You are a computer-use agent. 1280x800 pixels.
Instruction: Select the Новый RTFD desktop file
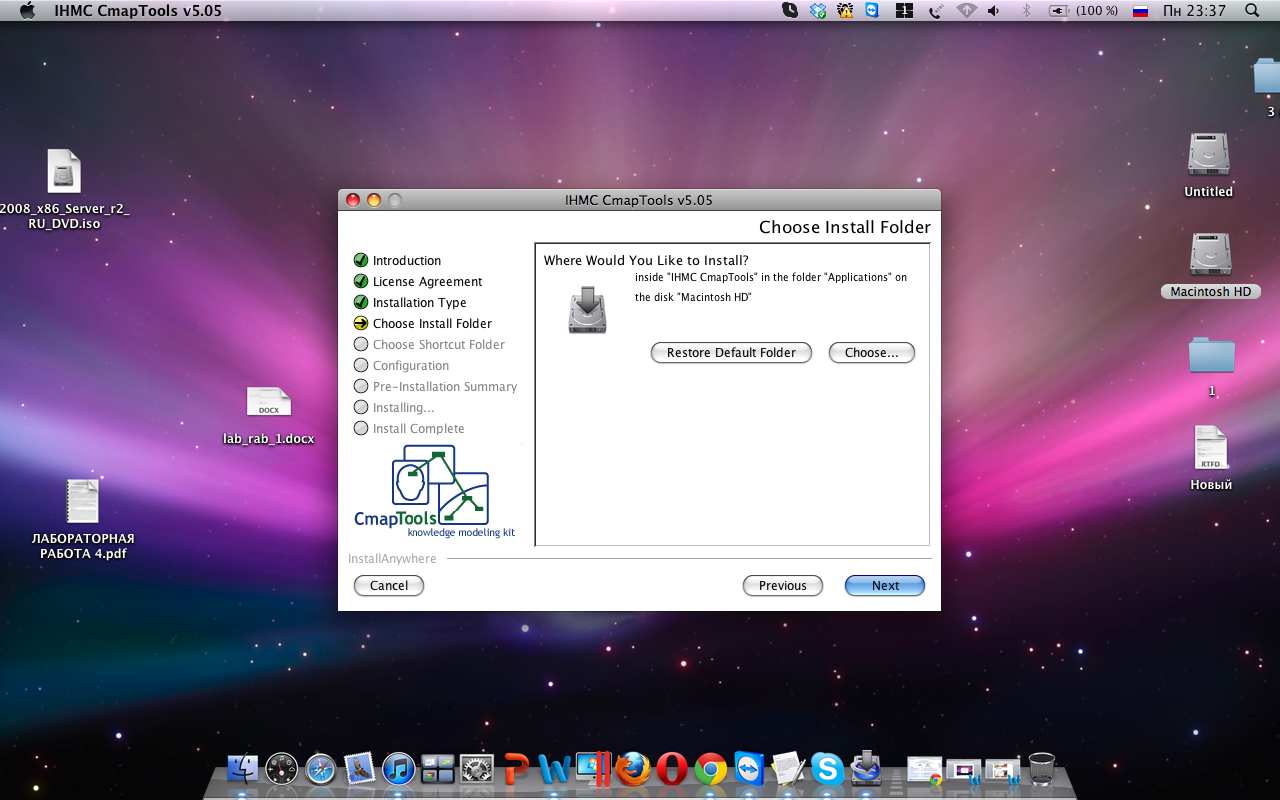pos(1211,459)
